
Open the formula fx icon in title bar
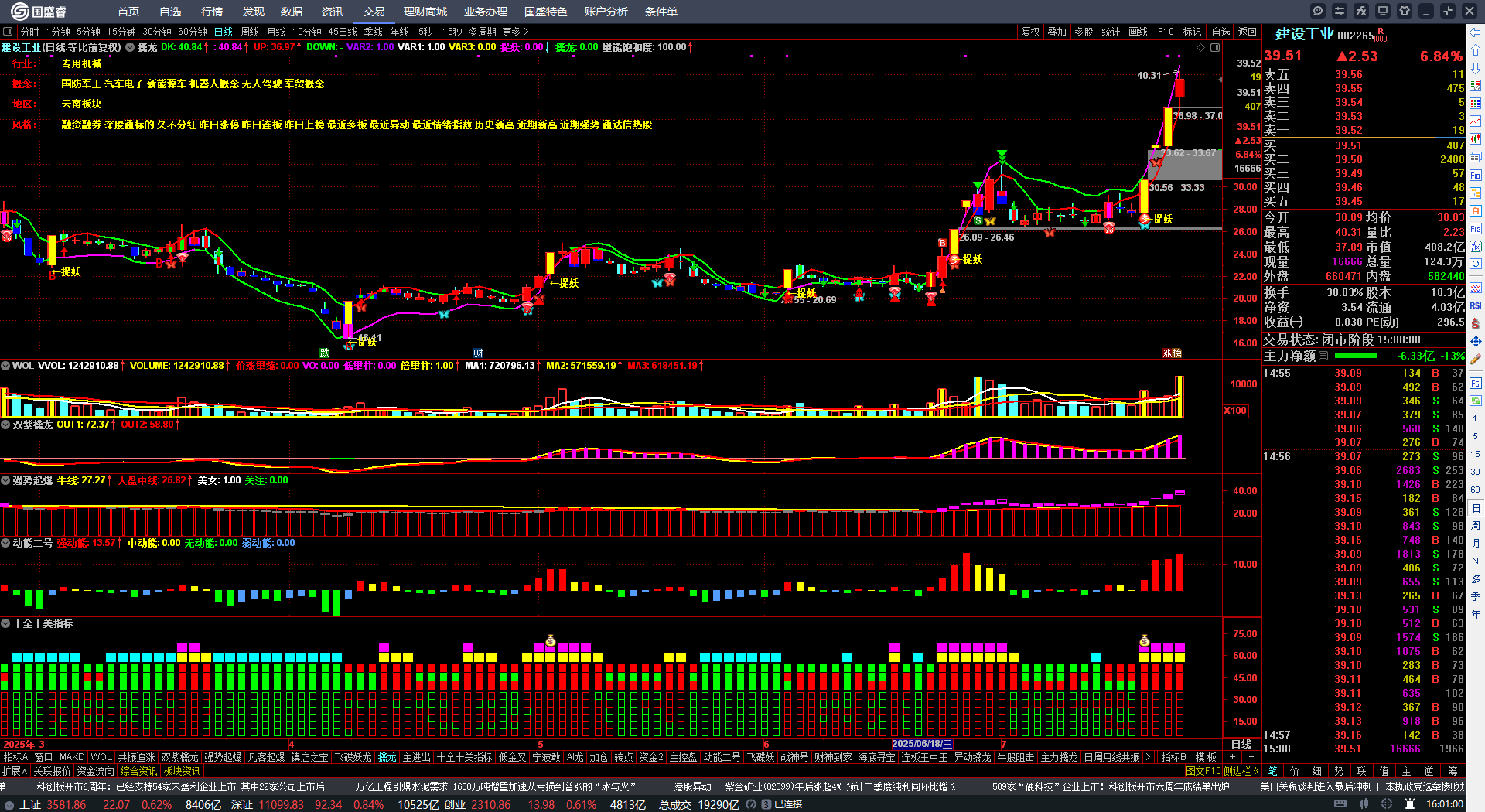point(1361,11)
